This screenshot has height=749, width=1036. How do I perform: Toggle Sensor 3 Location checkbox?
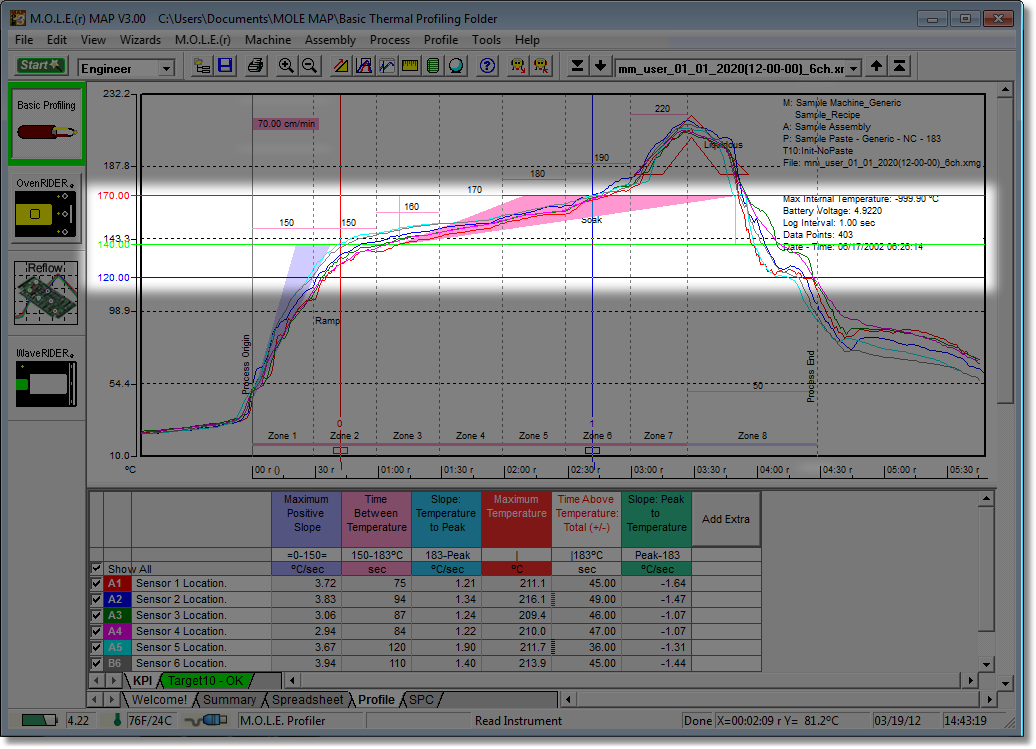click(96, 615)
